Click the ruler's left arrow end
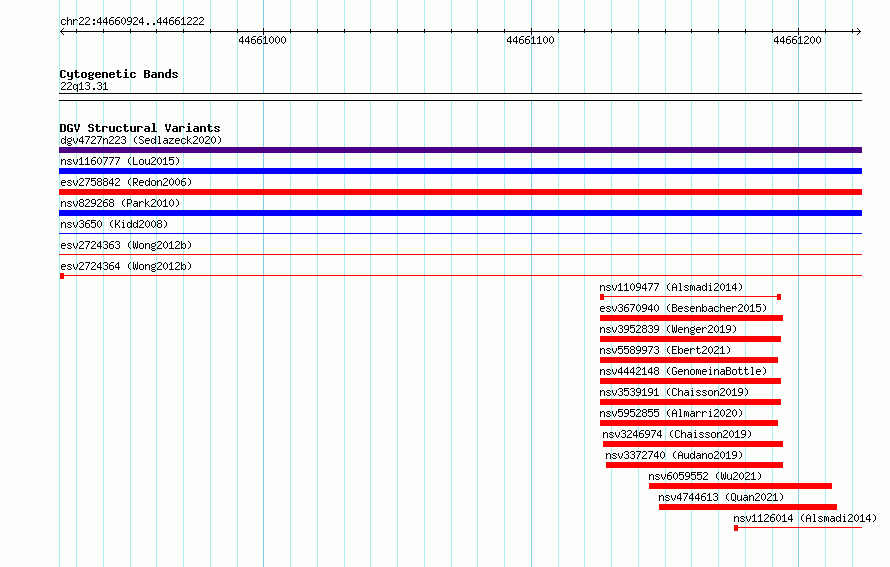Image resolution: width=890 pixels, height=567 pixels. pos(62,31)
